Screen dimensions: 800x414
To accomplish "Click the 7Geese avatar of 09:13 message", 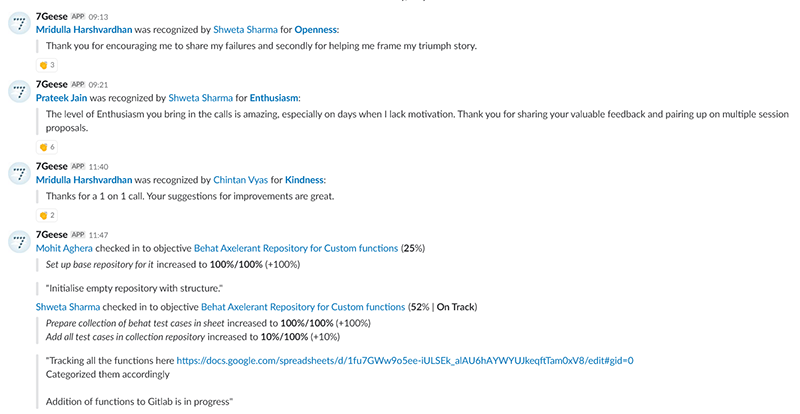I will pyautogui.click(x=19, y=23).
